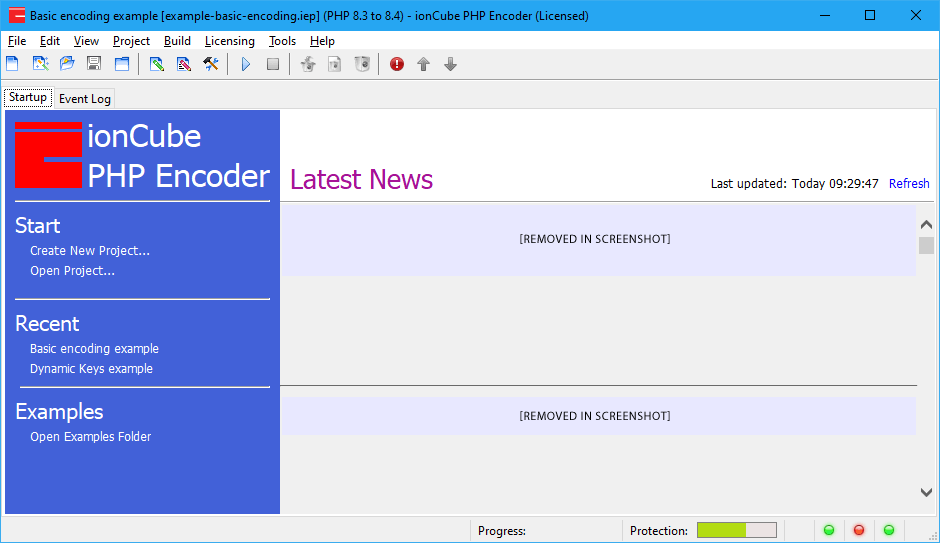Open the Licensing menu
Viewport: 940px width, 543px height.
229,41
